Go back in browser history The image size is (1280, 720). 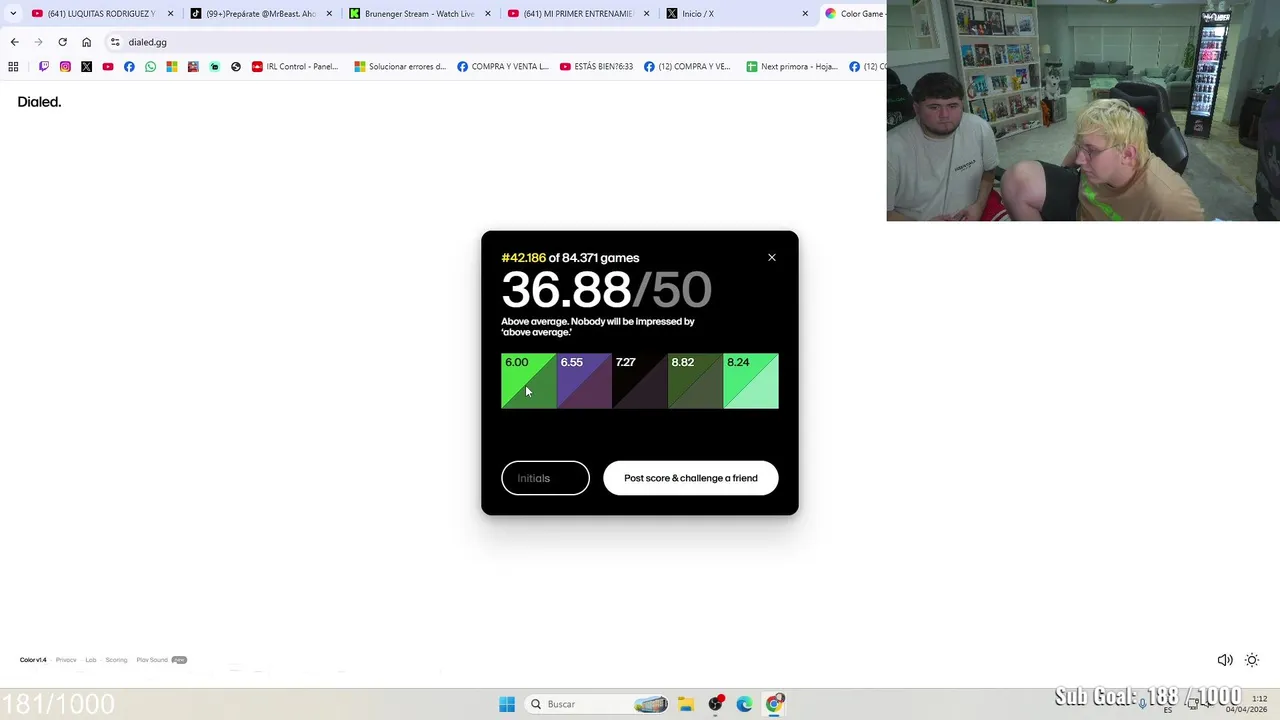click(x=14, y=42)
